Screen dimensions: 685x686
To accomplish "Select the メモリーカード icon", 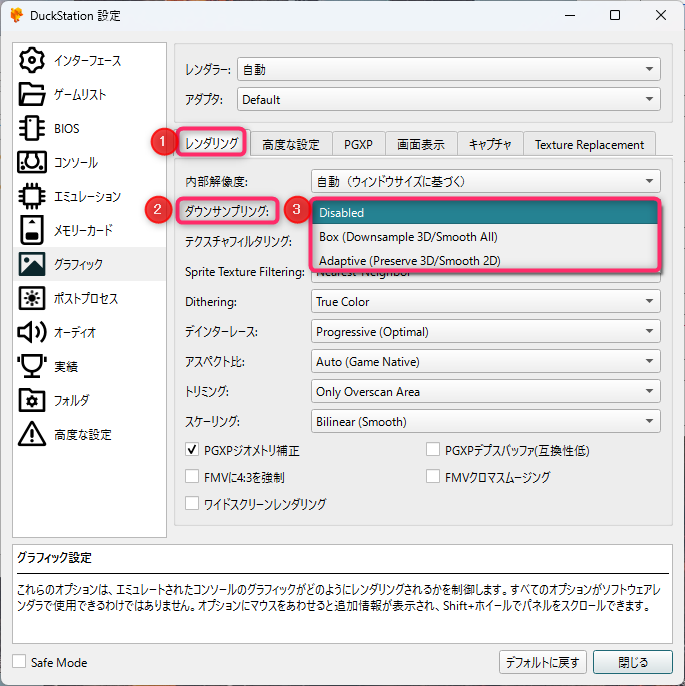I will coord(33,230).
